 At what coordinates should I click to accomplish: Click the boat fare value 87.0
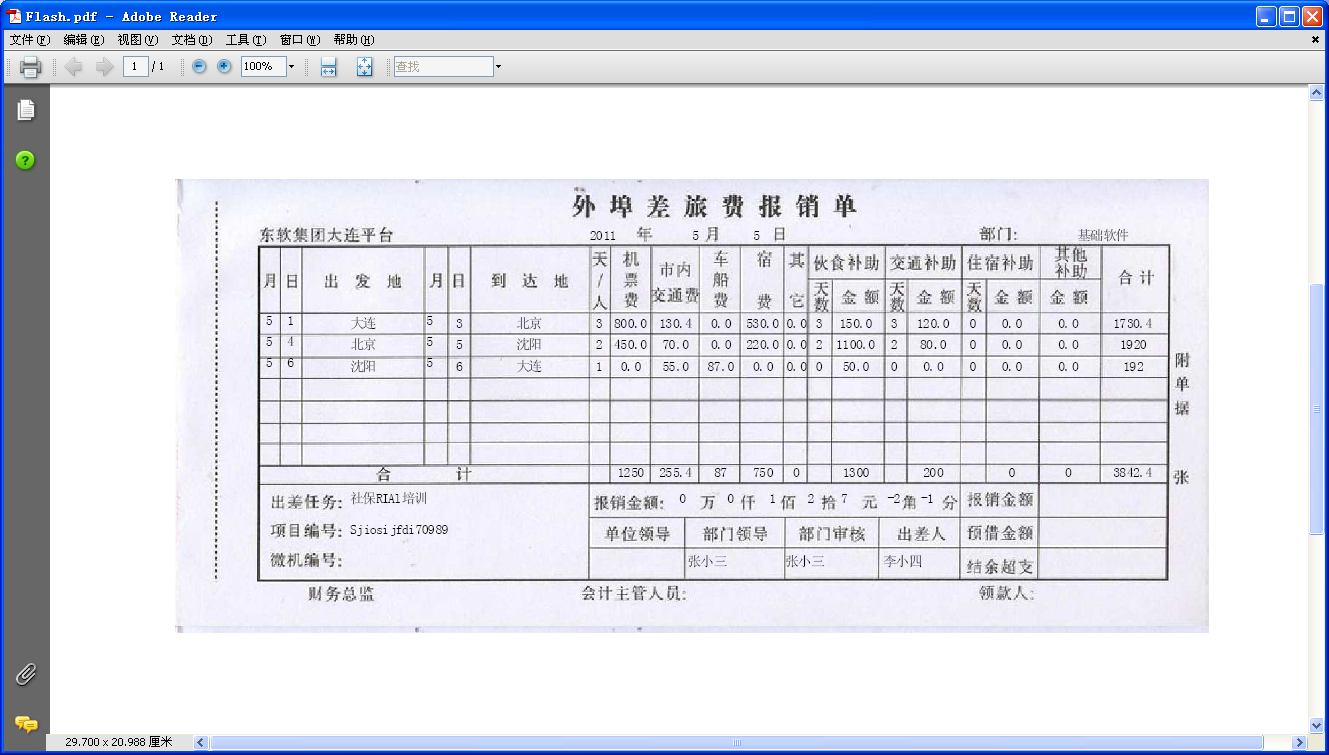click(720, 367)
